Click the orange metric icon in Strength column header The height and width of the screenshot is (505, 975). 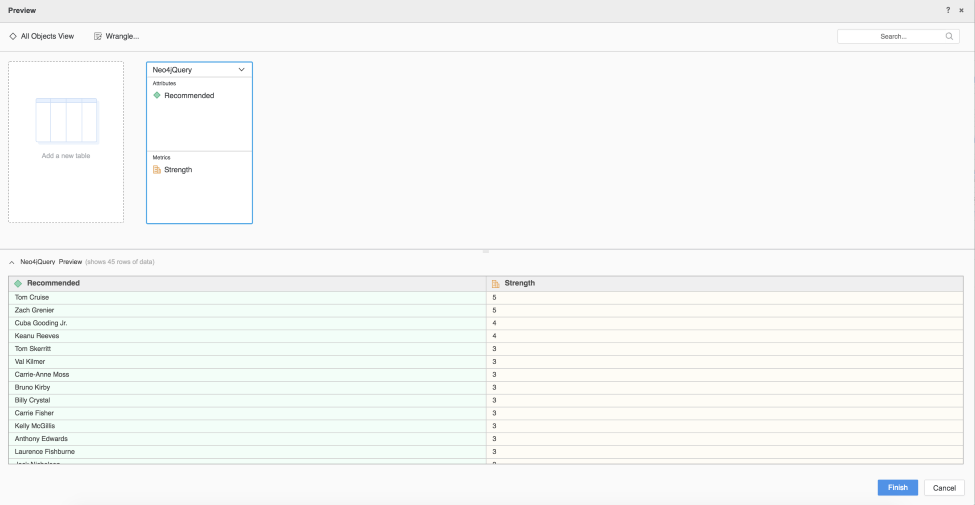pyautogui.click(x=495, y=283)
